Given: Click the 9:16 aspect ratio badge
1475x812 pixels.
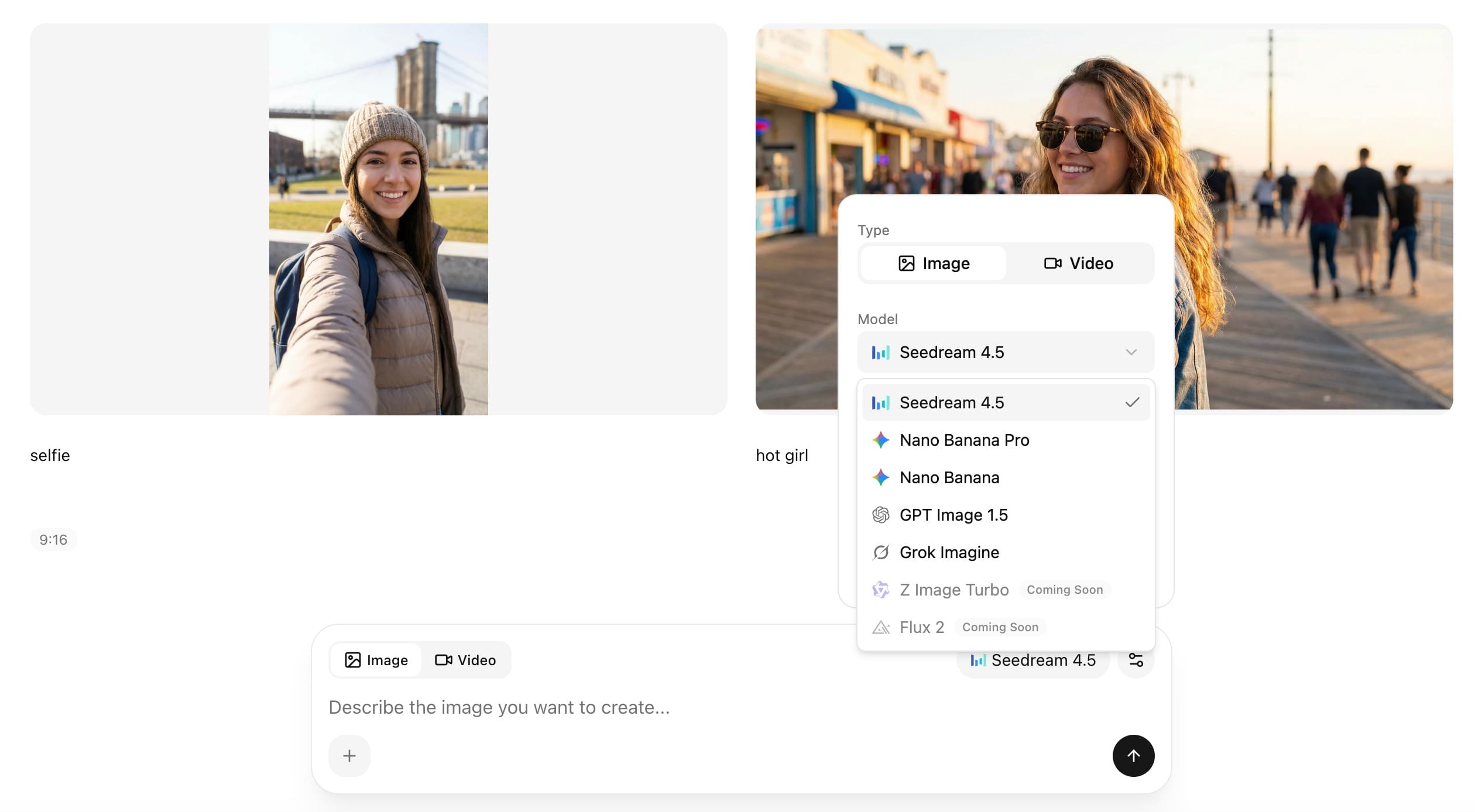Looking at the screenshot, I should [53, 539].
